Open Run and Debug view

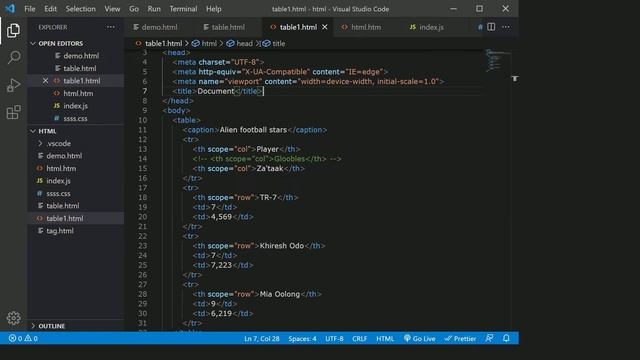pyautogui.click(x=13, y=85)
